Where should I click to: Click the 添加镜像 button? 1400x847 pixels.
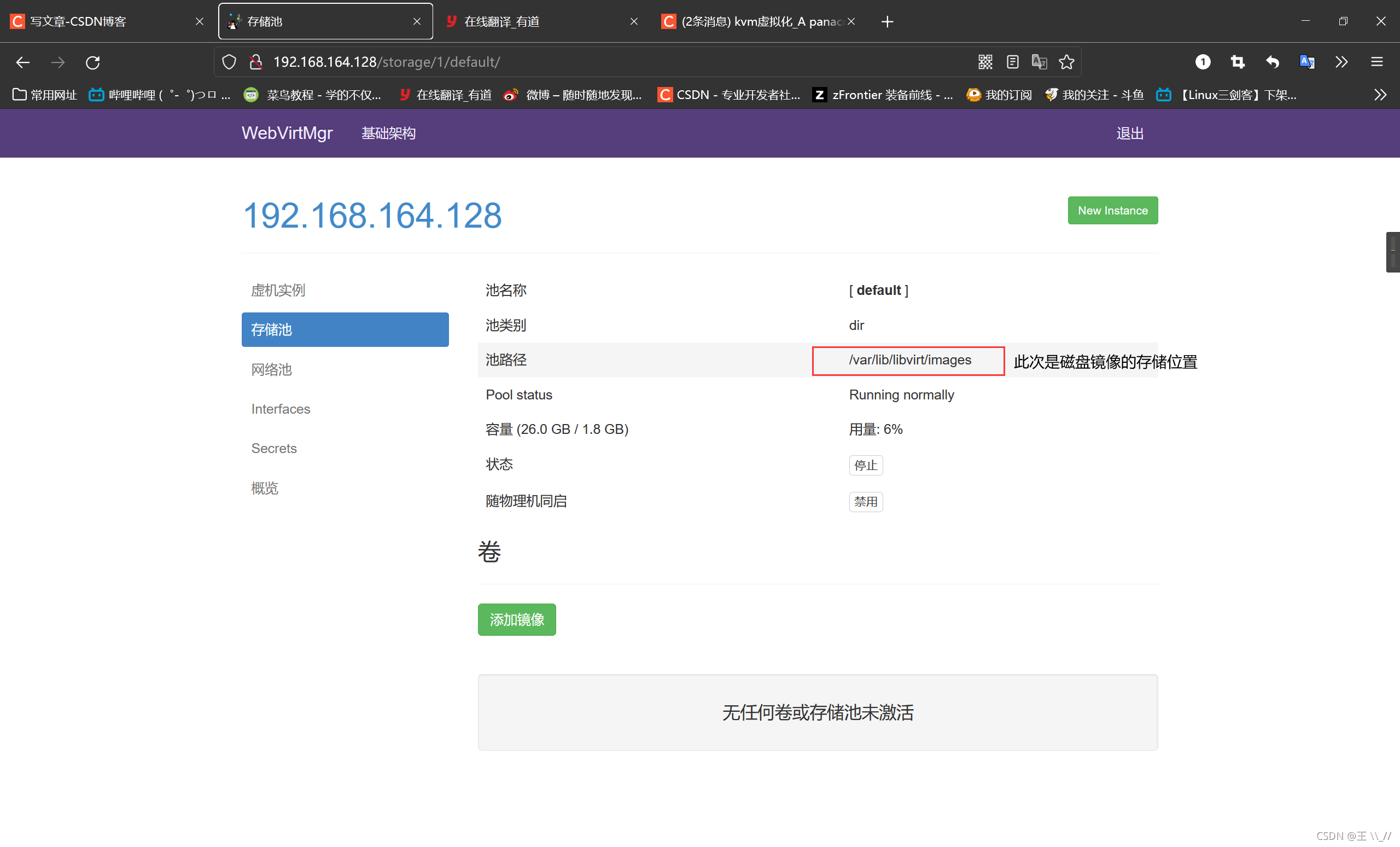click(516, 618)
